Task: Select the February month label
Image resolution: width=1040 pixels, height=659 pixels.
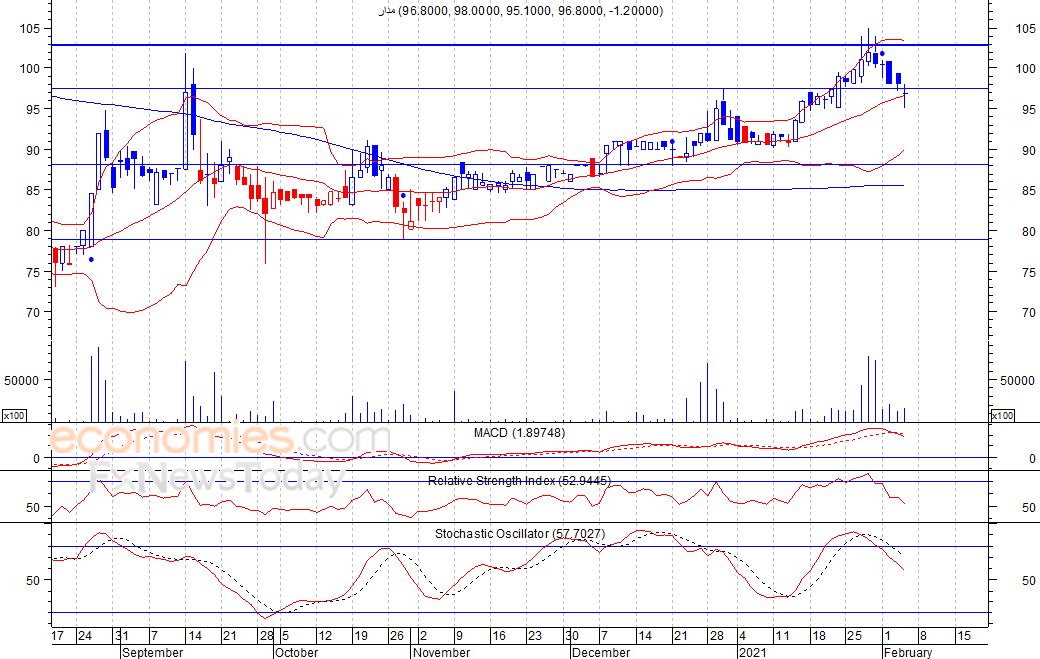Action: point(908,652)
